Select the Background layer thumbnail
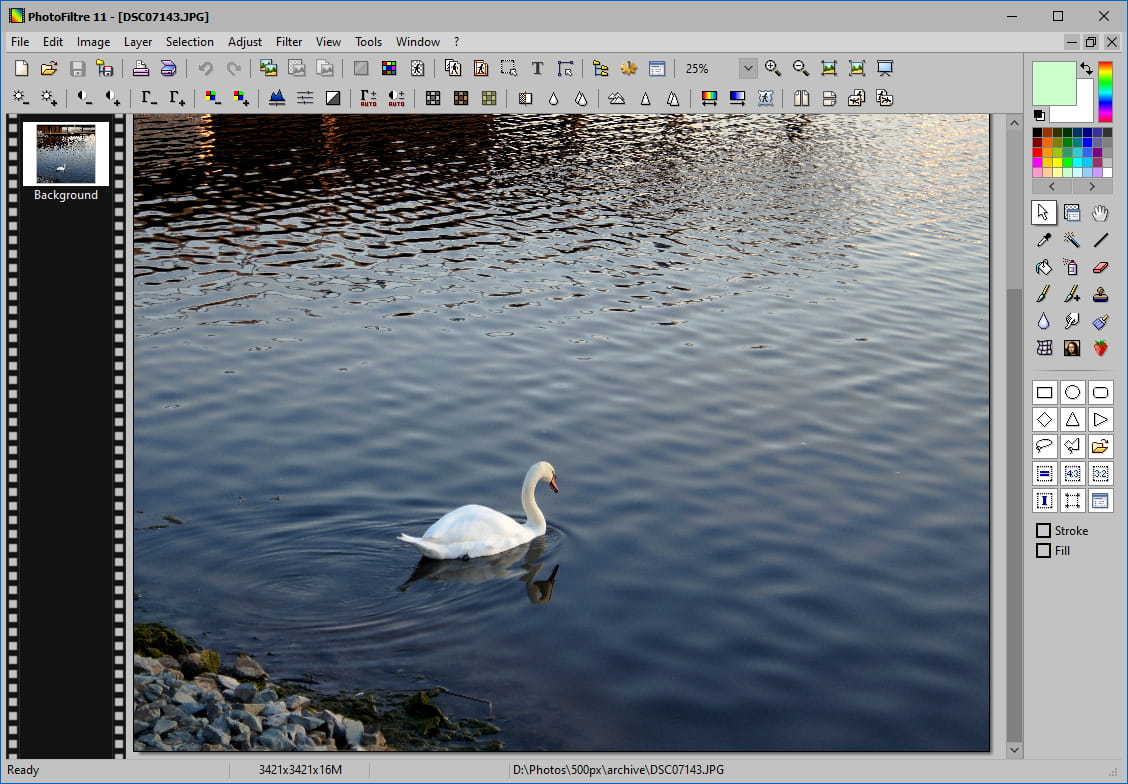This screenshot has height=784, width=1128. click(x=65, y=154)
